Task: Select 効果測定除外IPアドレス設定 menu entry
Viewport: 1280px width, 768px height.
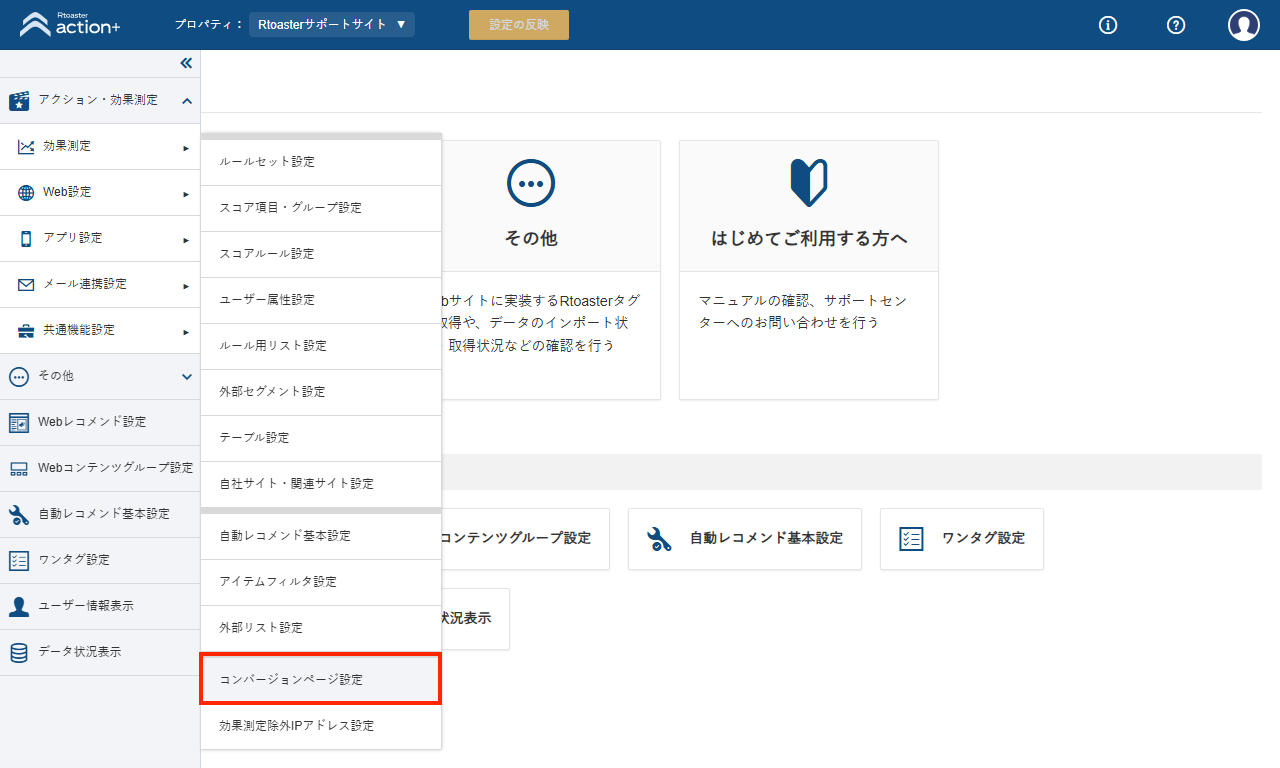Action: click(321, 726)
